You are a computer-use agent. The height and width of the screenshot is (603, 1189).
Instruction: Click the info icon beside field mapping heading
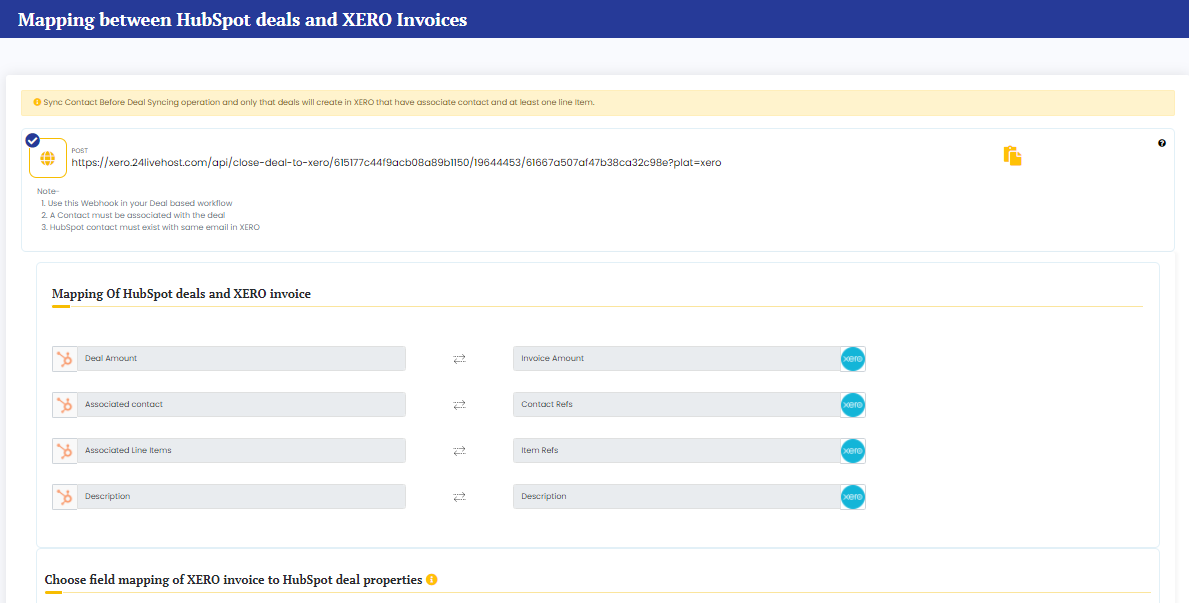(x=431, y=579)
